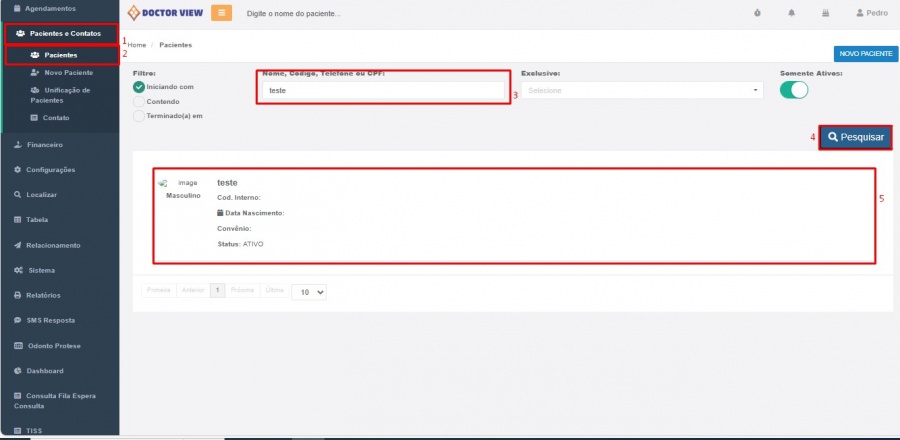
Task: Click the Pesquisar button
Action: [855, 137]
